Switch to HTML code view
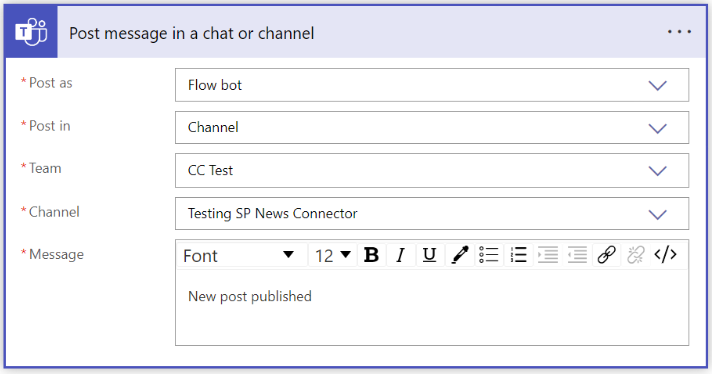Image resolution: width=718 pixels, height=376 pixels. pyautogui.click(x=665, y=255)
